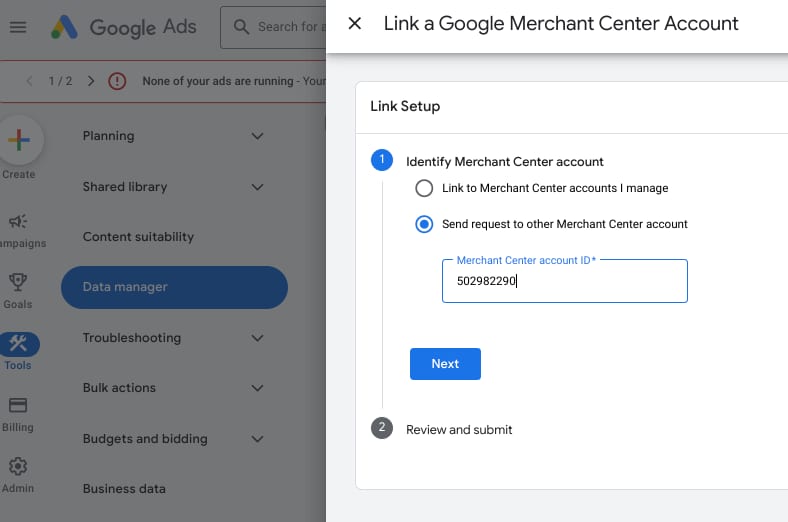Select Send request to other Merchant Center account
The image size is (788, 522).
[x=424, y=224]
